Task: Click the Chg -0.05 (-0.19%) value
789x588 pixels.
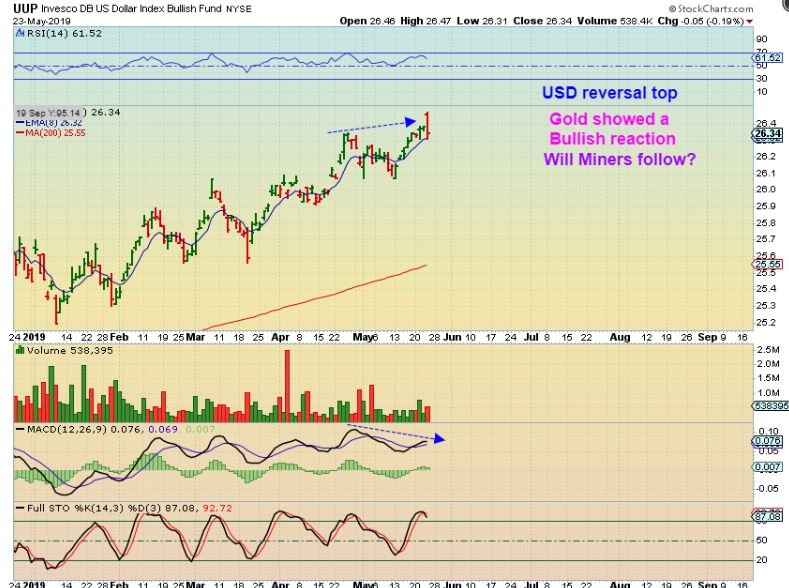Action: (700, 21)
